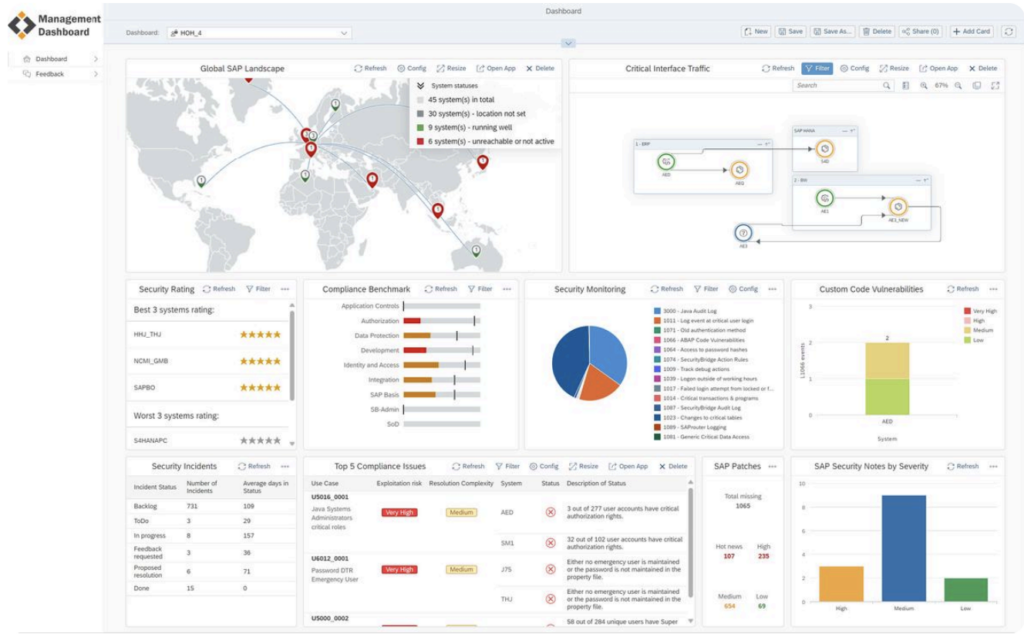Delete the Global SAP Landscape card
Screen dimensions: 1024x634
pos(540,68)
